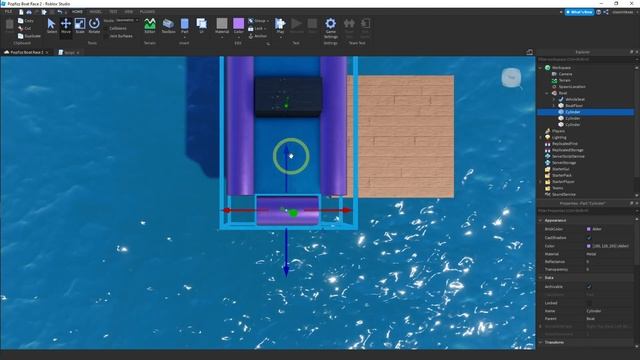Click the Color property RGB swatch
640x360 pixels.
(589, 246)
